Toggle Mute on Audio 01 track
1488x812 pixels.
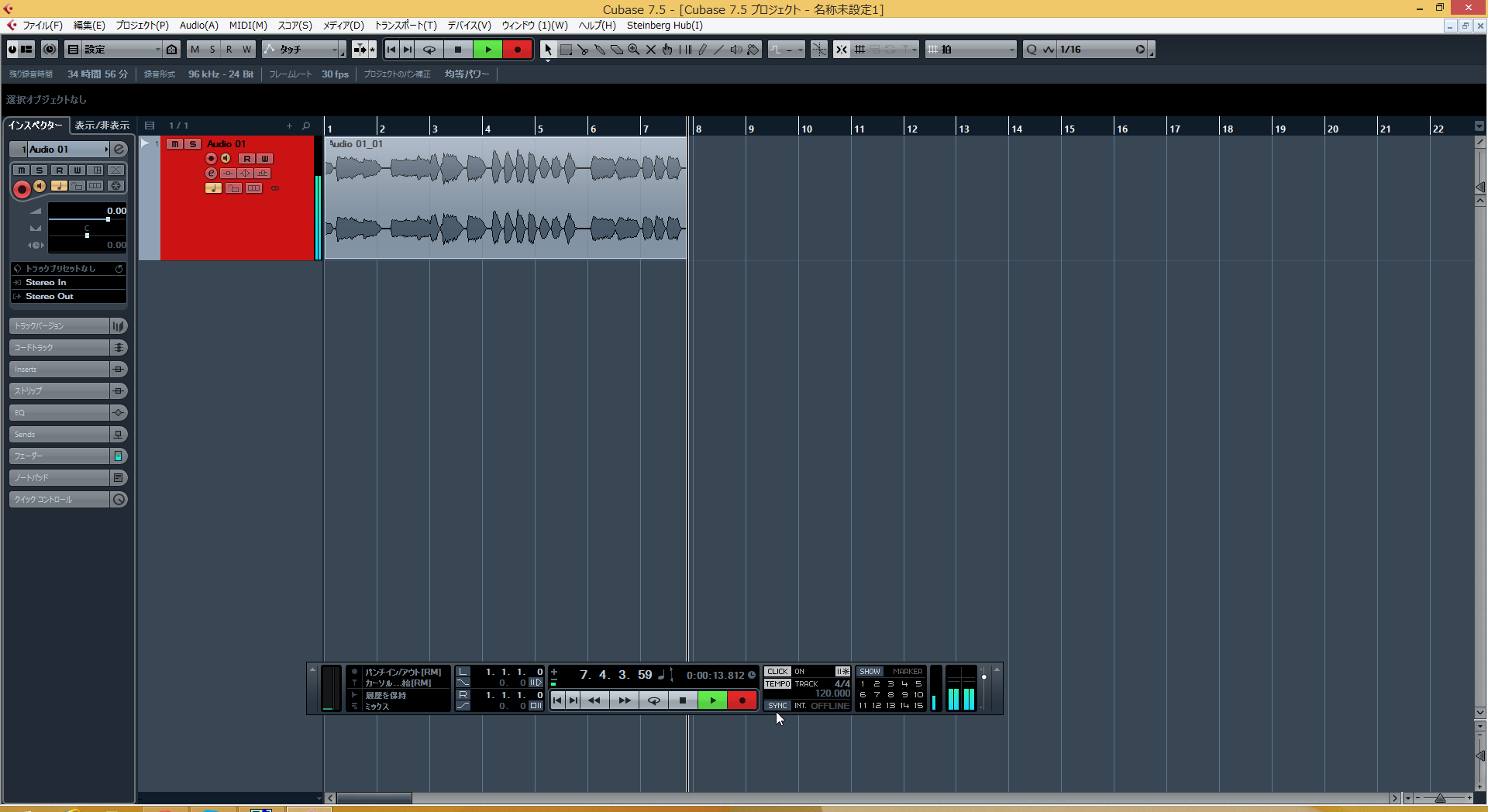click(x=175, y=144)
